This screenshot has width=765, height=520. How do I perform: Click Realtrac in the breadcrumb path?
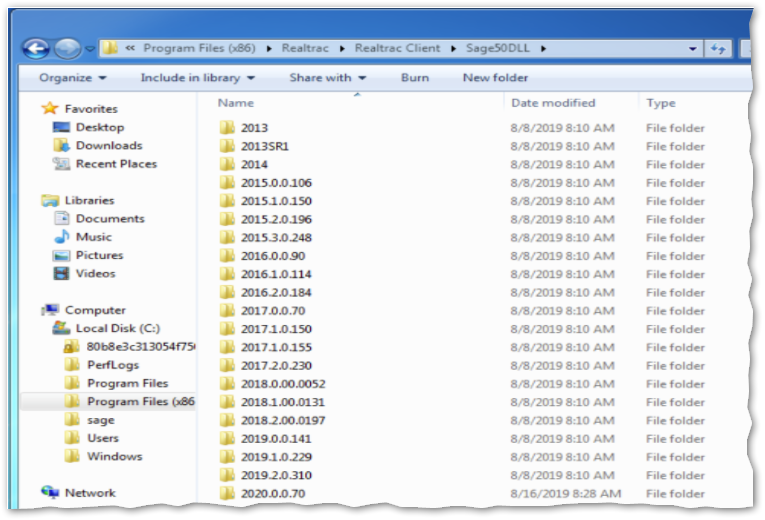305,48
